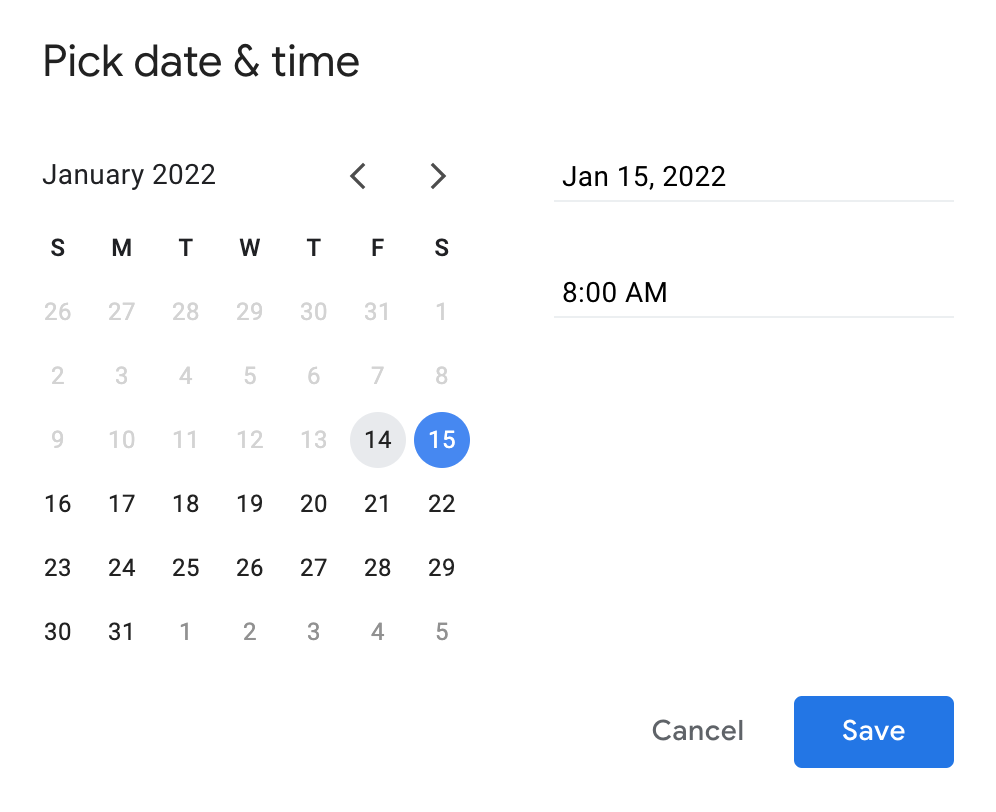Screen dimensions: 996x812
Task: Pick January 29 in the calendar
Action: (442, 568)
